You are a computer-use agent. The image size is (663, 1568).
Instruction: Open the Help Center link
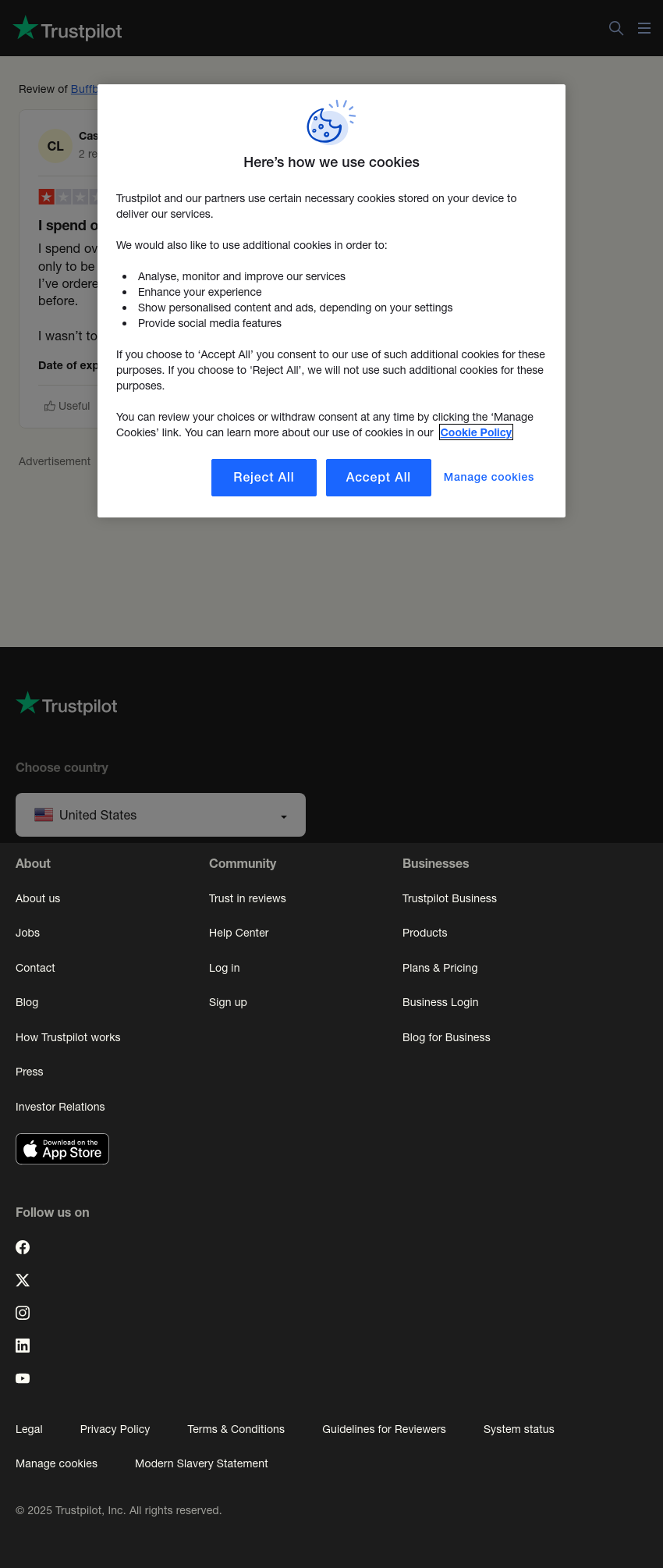point(239,933)
